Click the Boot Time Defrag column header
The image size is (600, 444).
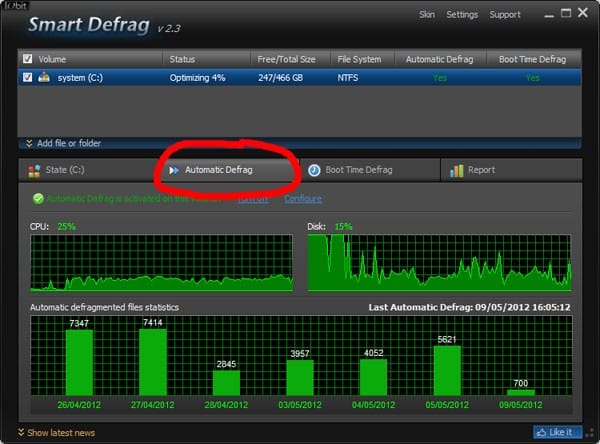pyautogui.click(x=532, y=59)
